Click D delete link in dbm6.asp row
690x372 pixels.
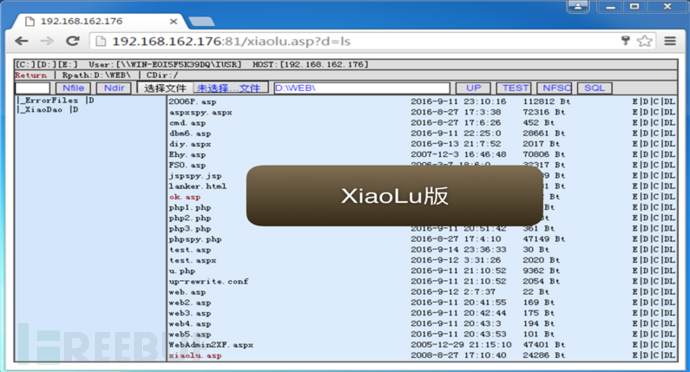(x=646, y=133)
